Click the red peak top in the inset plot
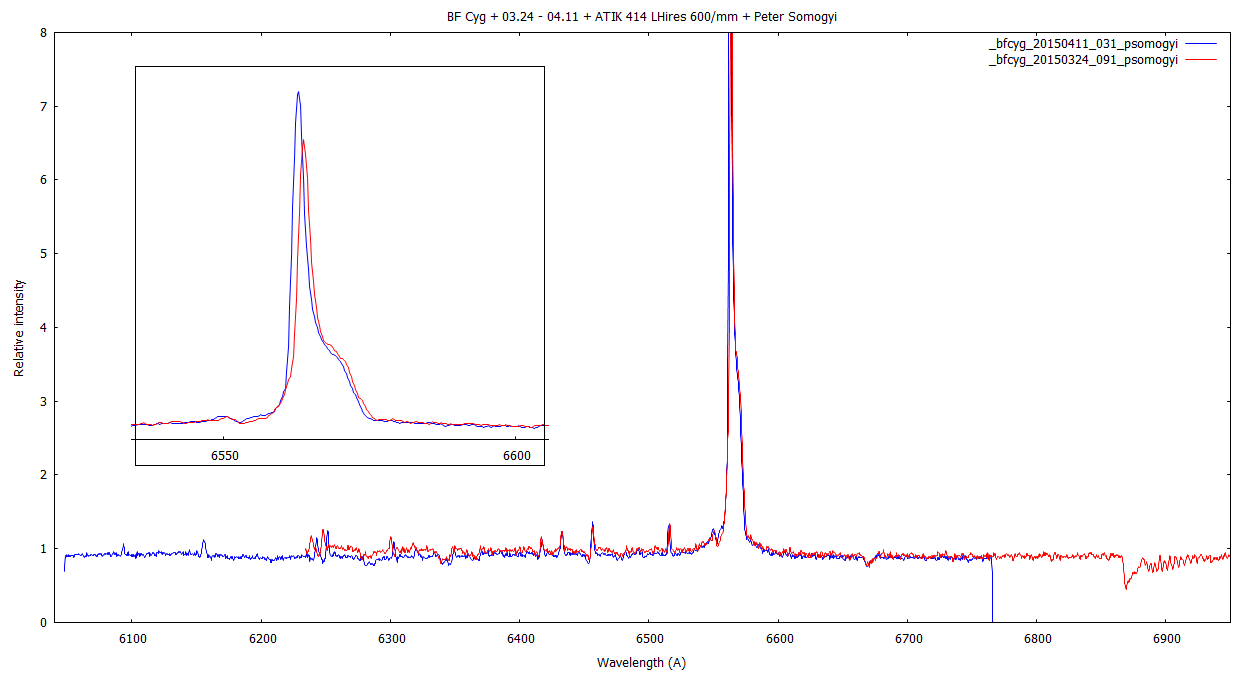 tap(303, 141)
